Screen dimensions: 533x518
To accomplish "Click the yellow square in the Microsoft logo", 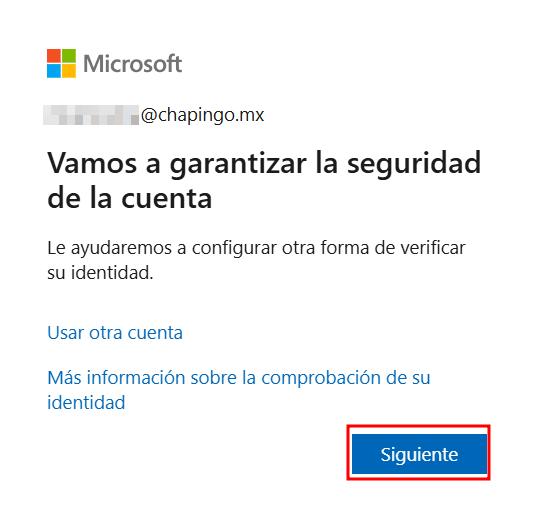I will tap(69, 71).
